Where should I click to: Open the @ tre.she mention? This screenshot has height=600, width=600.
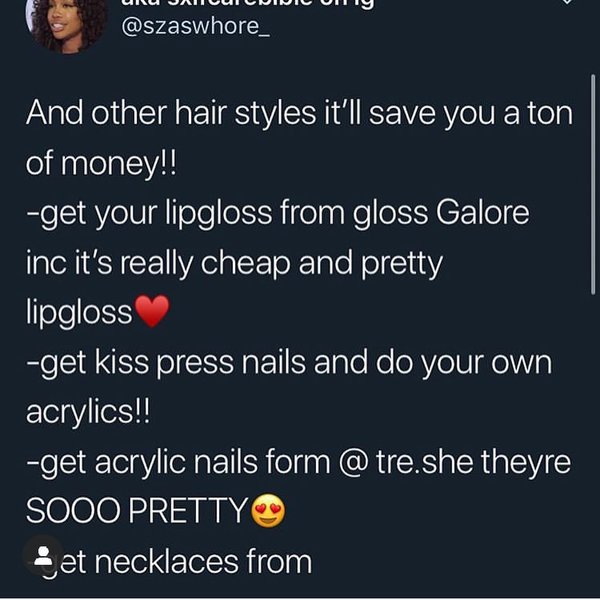point(405,462)
